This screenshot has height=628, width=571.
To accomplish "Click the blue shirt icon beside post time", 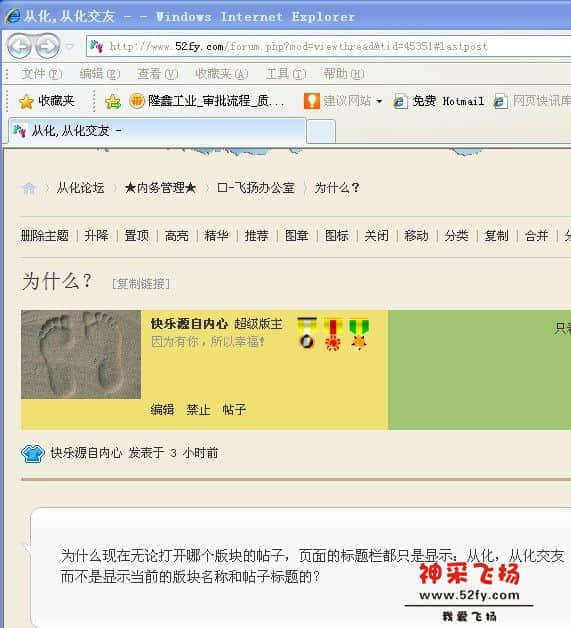I will pos(32,454).
